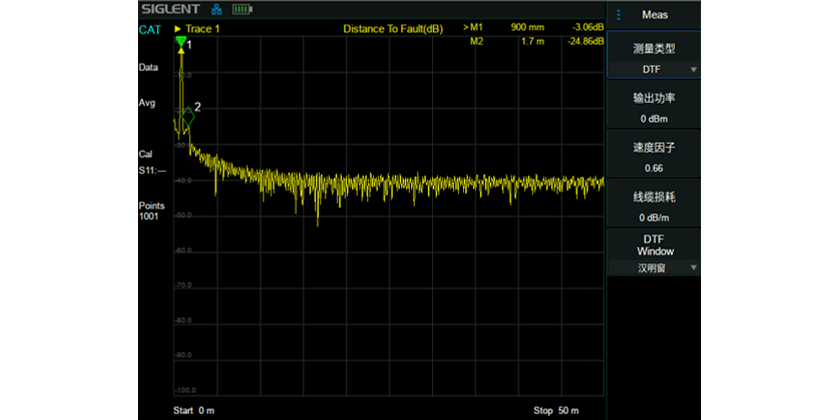
Task: Select marker 1 green triangle on trace
Action: [x=181, y=43]
